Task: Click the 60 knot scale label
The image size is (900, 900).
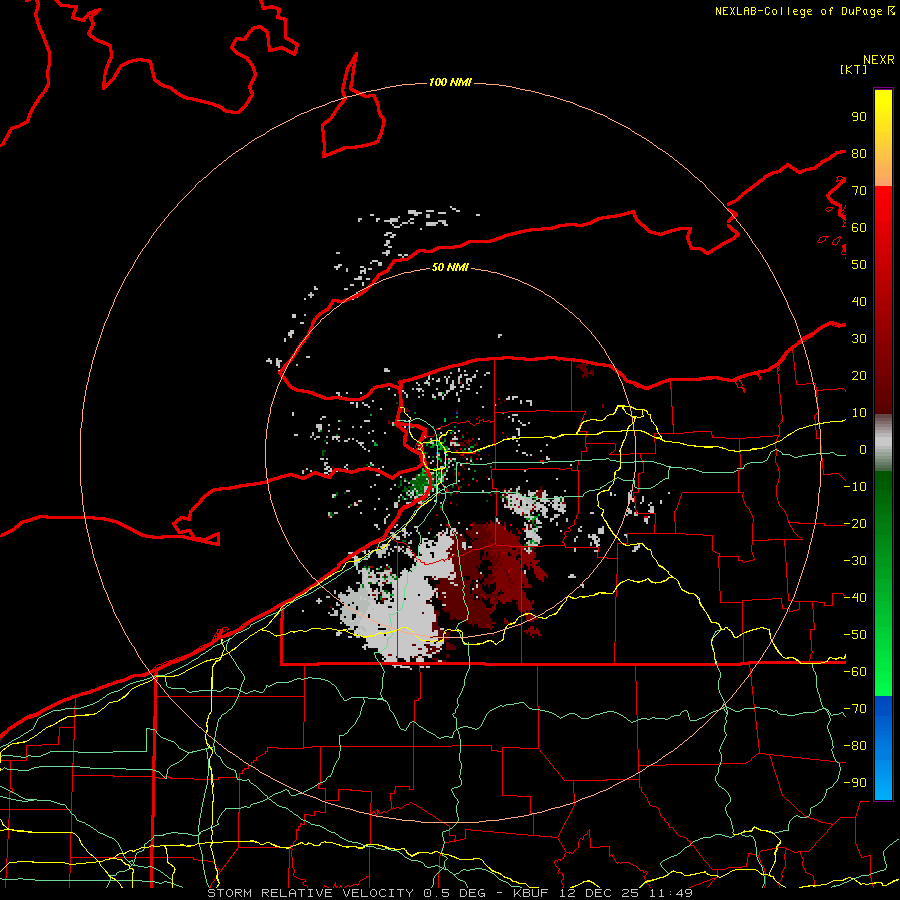Action: (x=859, y=227)
